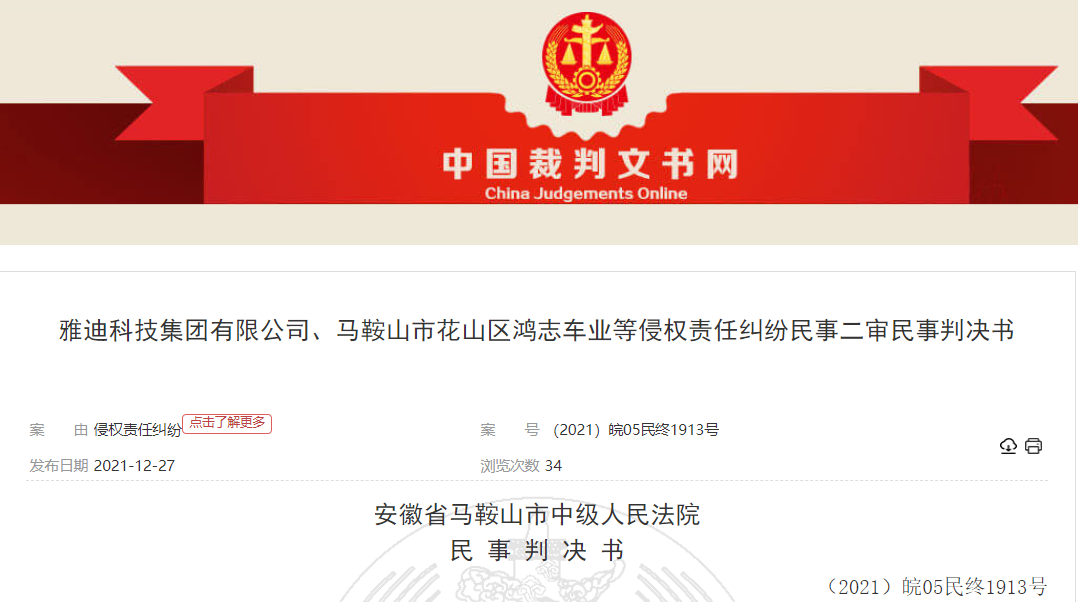This screenshot has width=1078, height=602.
Task: Click the judgment document title heading
Action: 537,331
